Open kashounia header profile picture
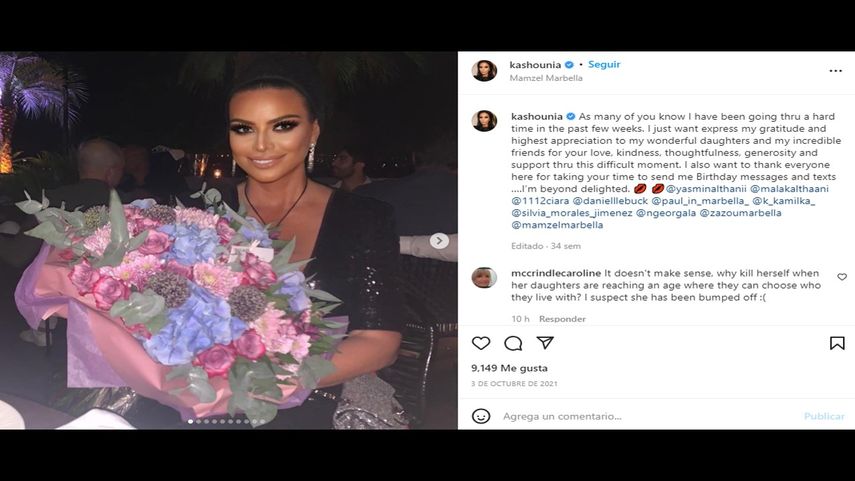 pos(484,71)
